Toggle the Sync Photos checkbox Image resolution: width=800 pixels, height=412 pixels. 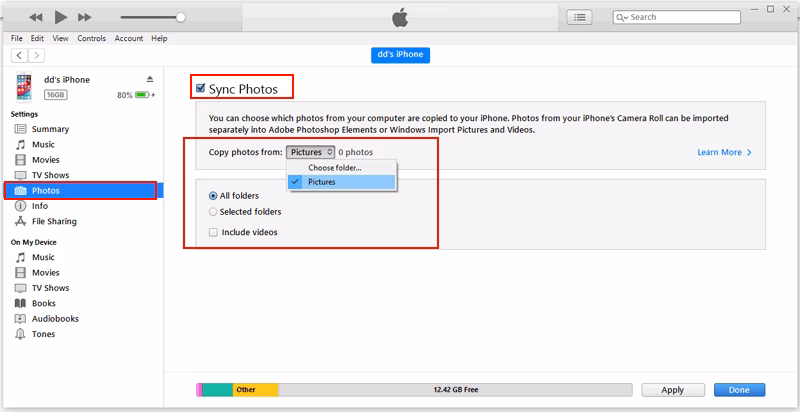(x=201, y=88)
